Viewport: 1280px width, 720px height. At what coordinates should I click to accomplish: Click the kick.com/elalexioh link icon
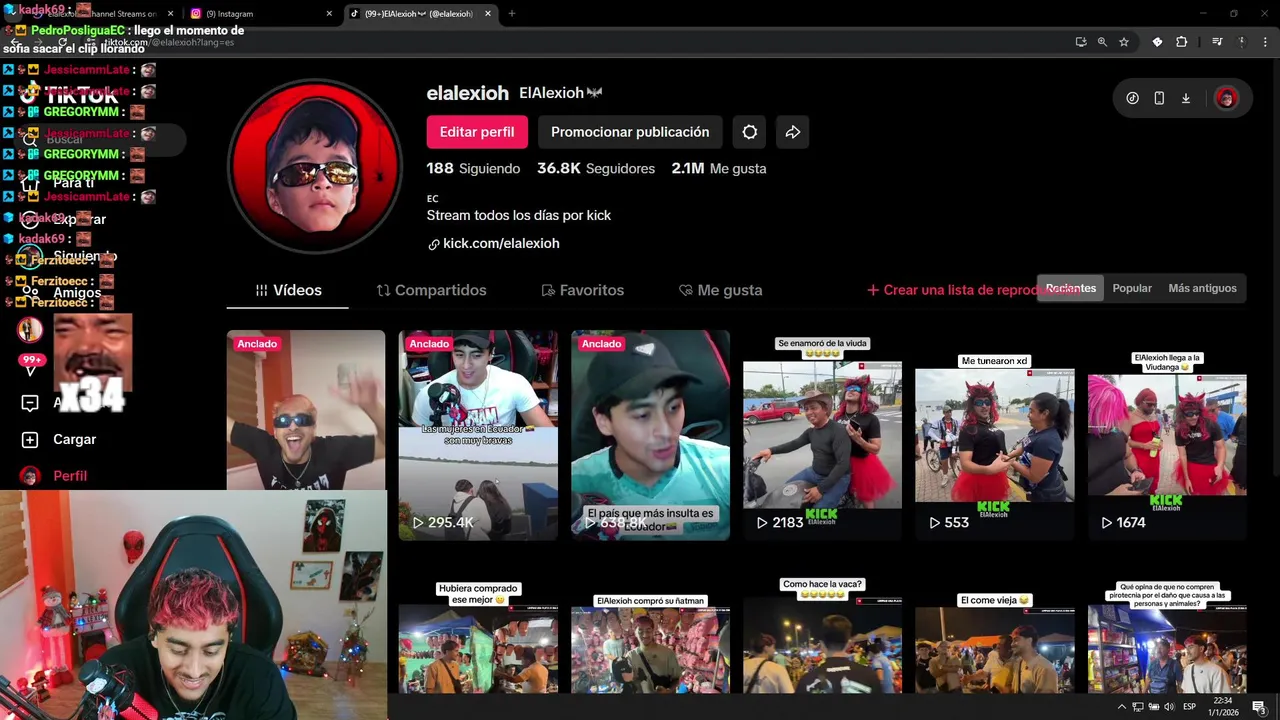pos(434,244)
